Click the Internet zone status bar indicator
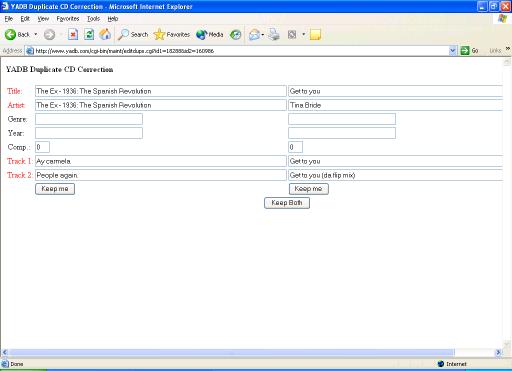Screen dimensions: 512x371 pos(452,364)
